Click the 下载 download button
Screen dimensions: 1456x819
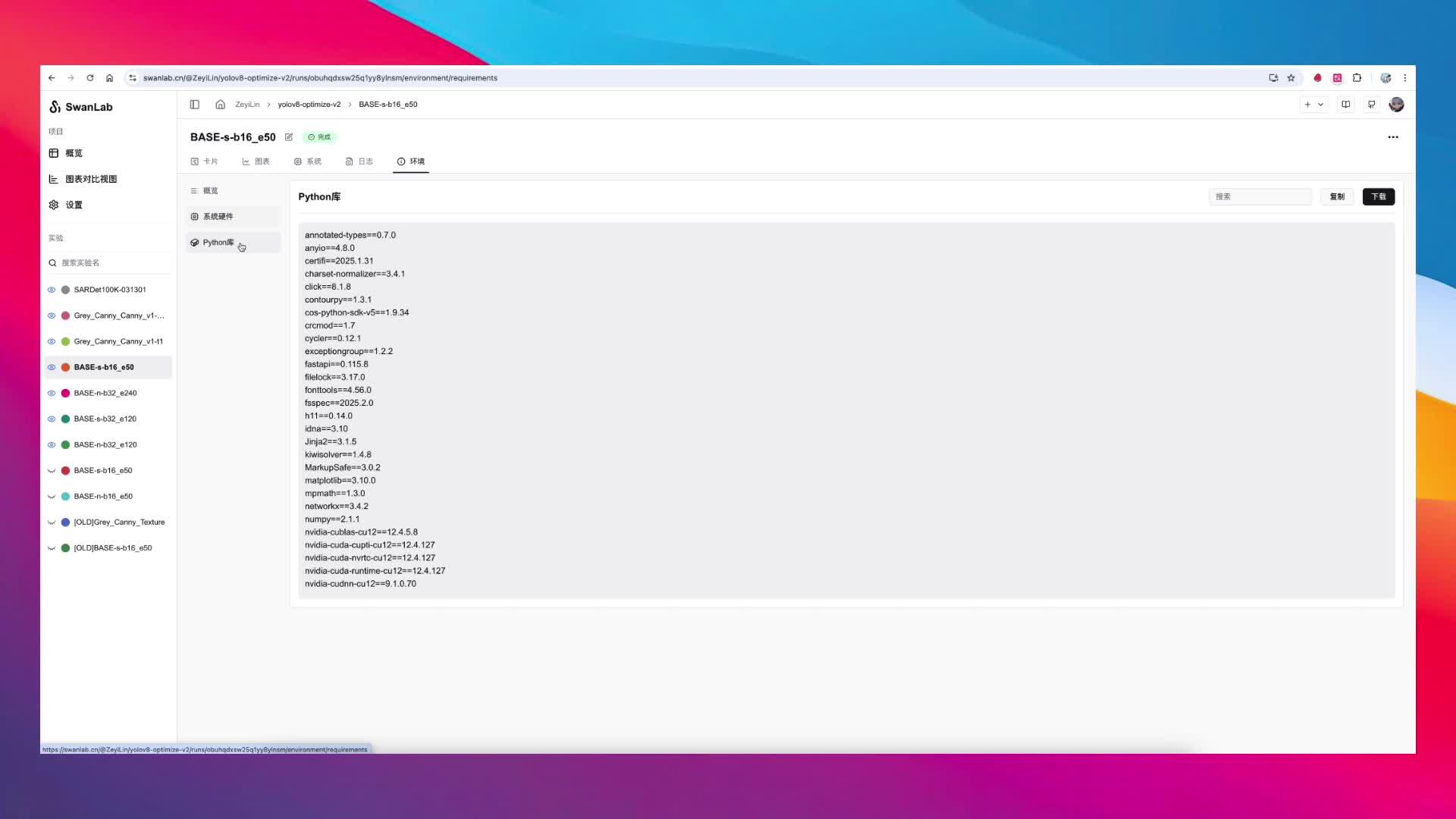click(x=1378, y=196)
